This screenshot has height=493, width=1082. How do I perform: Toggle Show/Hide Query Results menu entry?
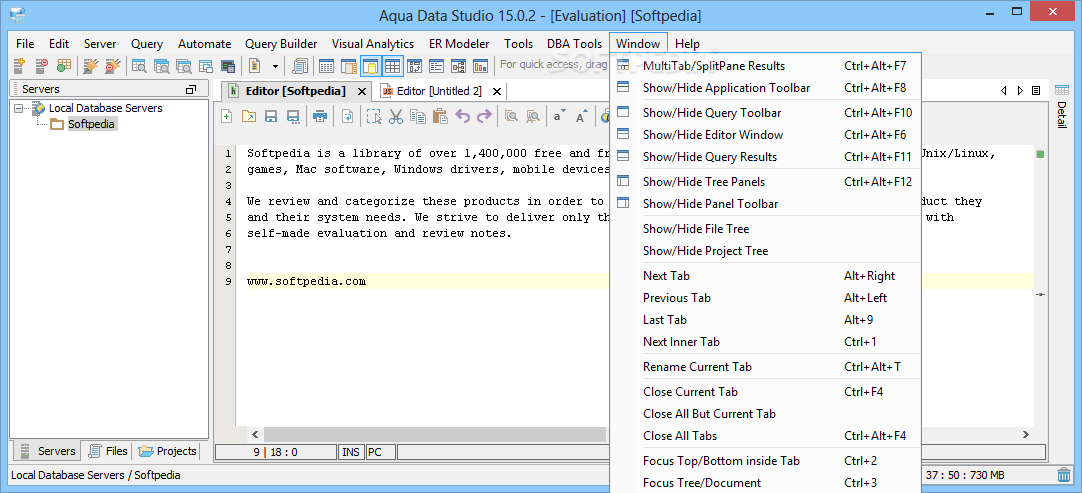click(765, 157)
